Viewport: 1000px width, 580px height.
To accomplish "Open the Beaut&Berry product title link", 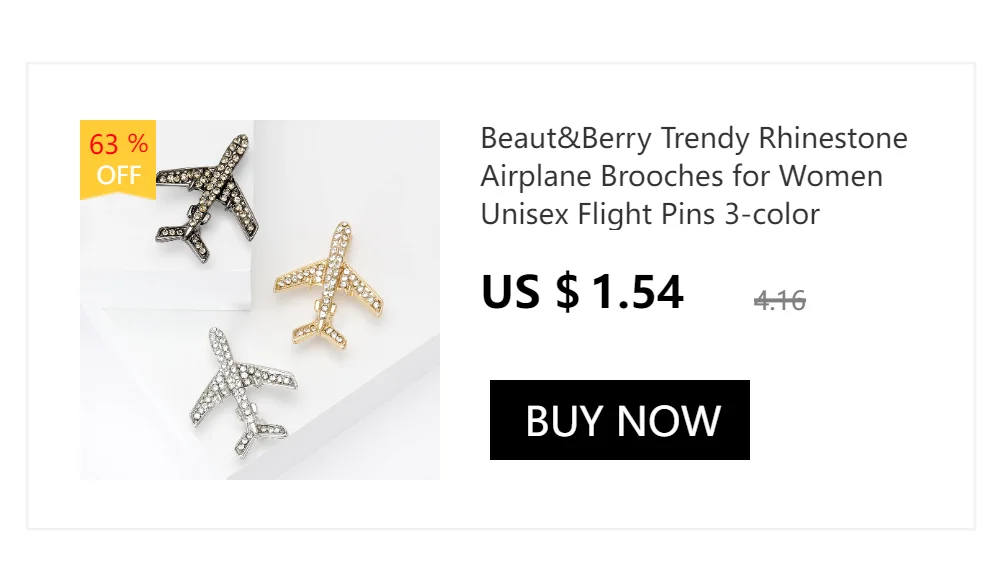I will (x=694, y=175).
